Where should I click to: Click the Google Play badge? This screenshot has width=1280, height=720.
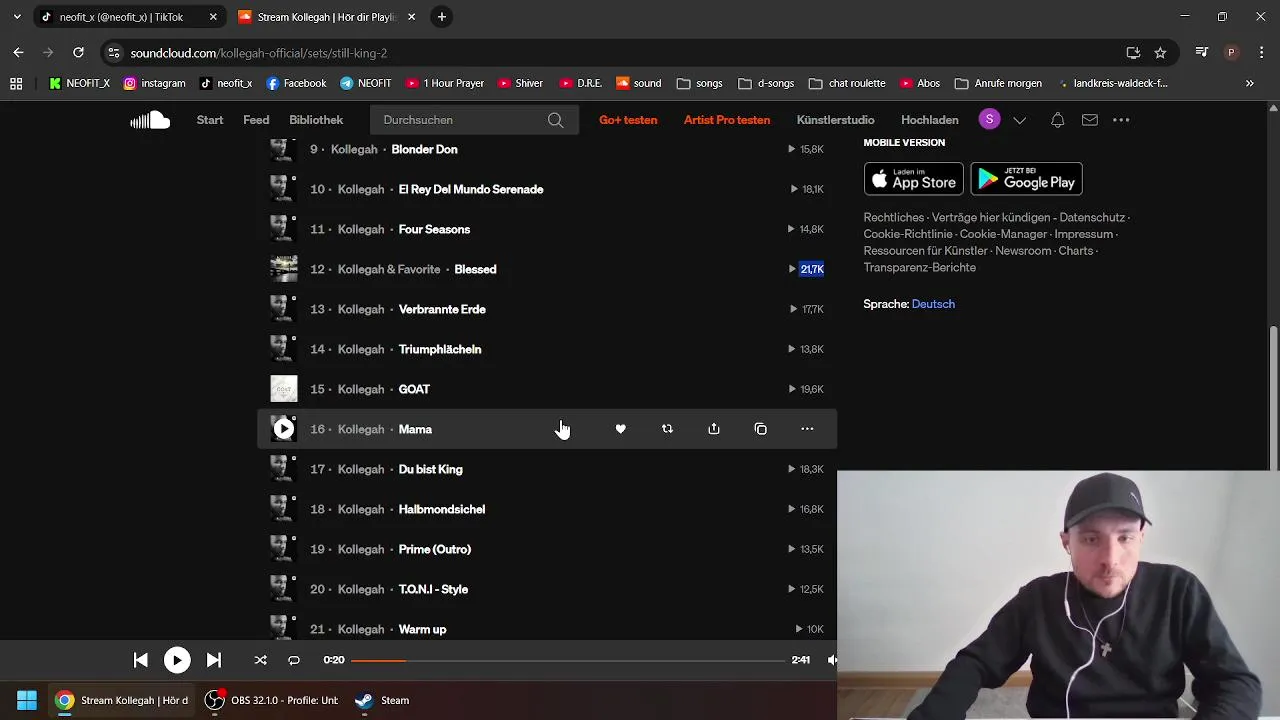click(x=1026, y=179)
